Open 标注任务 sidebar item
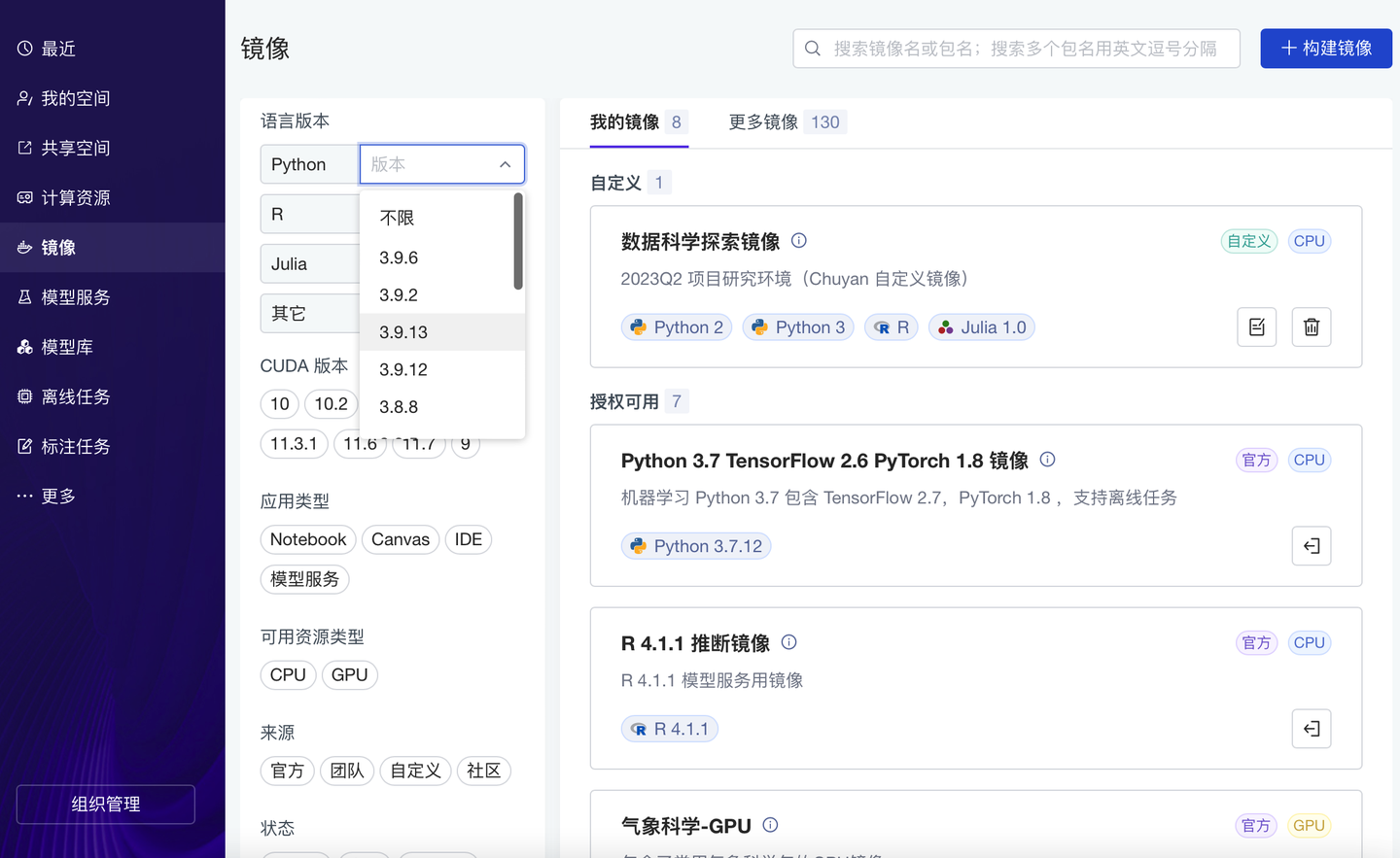The height and width of the screenshot is (858, 1400). (112, 446)
